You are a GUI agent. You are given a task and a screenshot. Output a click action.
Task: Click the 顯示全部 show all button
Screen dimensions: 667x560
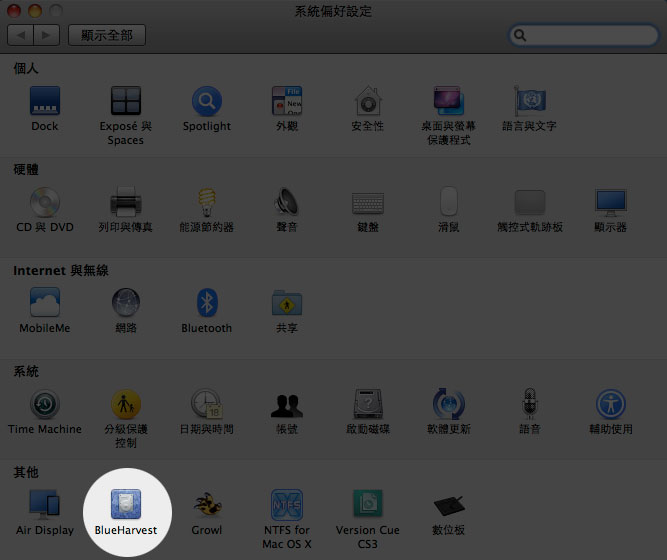tap(107, 35)
